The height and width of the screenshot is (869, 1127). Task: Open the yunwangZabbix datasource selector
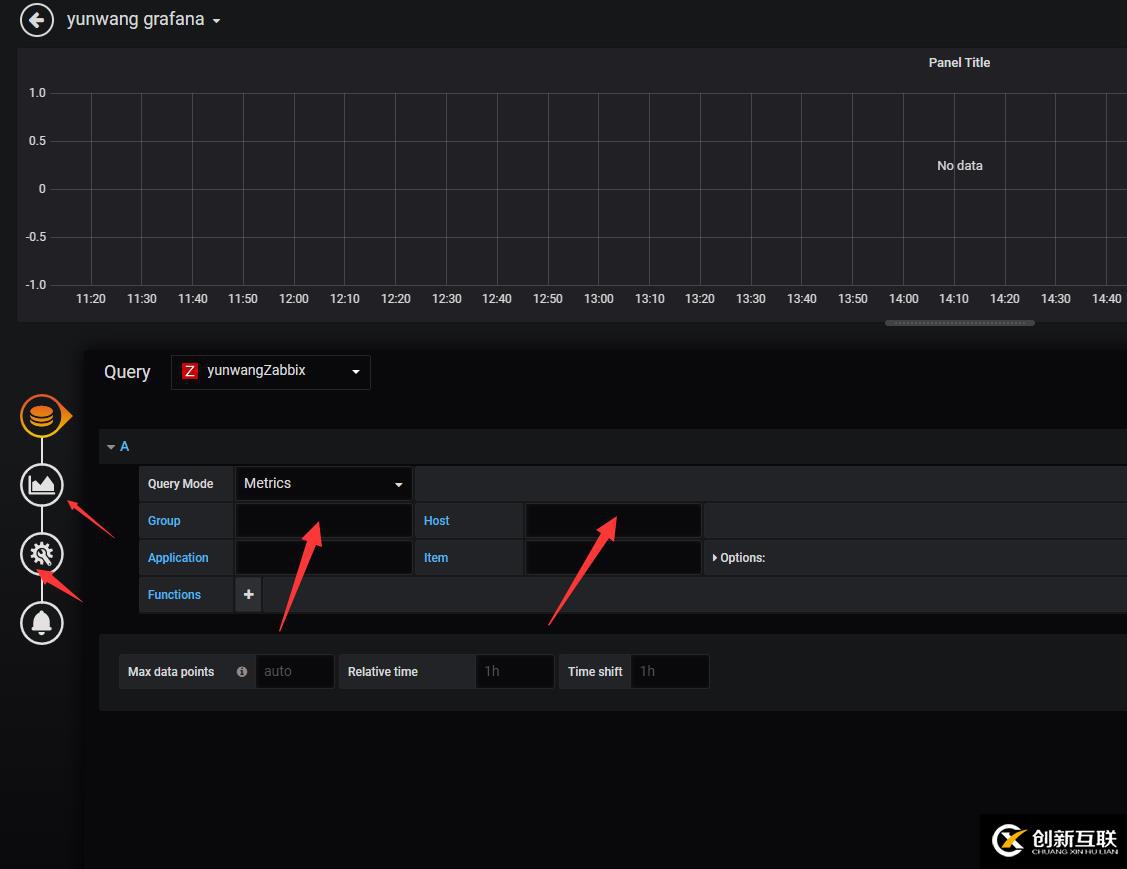(271, 372)
